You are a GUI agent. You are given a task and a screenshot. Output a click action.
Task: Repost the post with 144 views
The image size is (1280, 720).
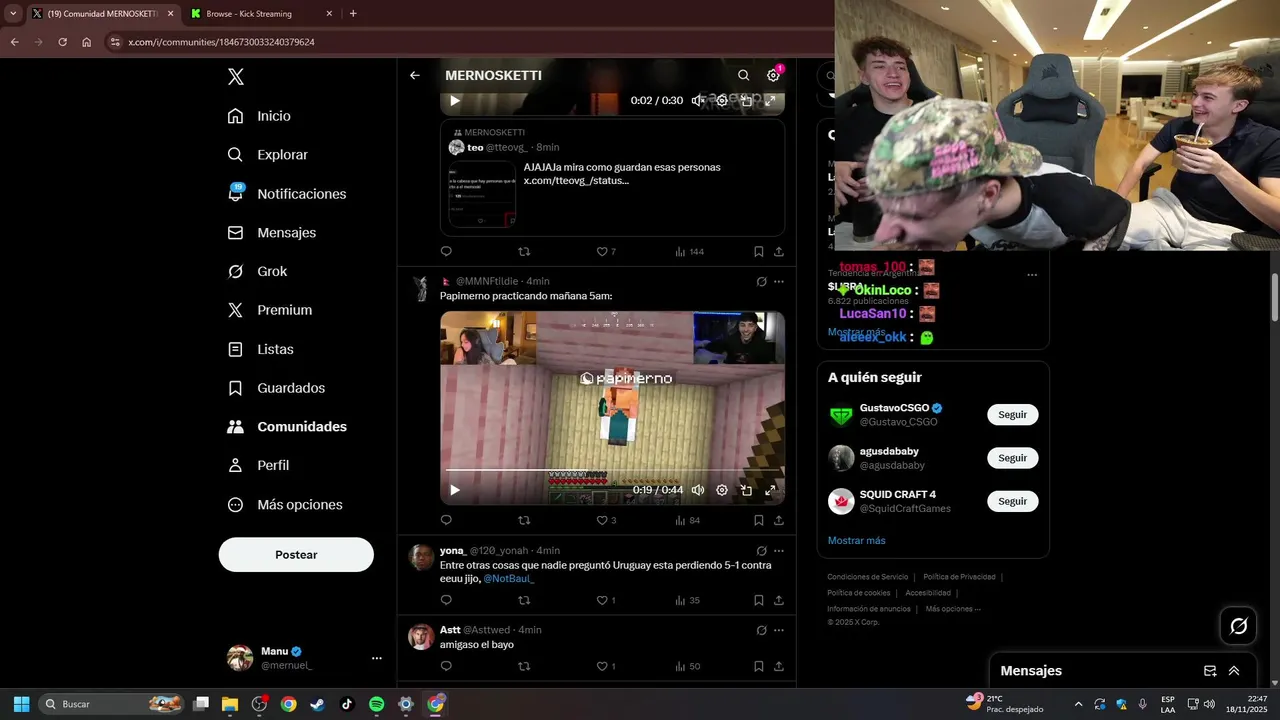click(x=524, y=252)
